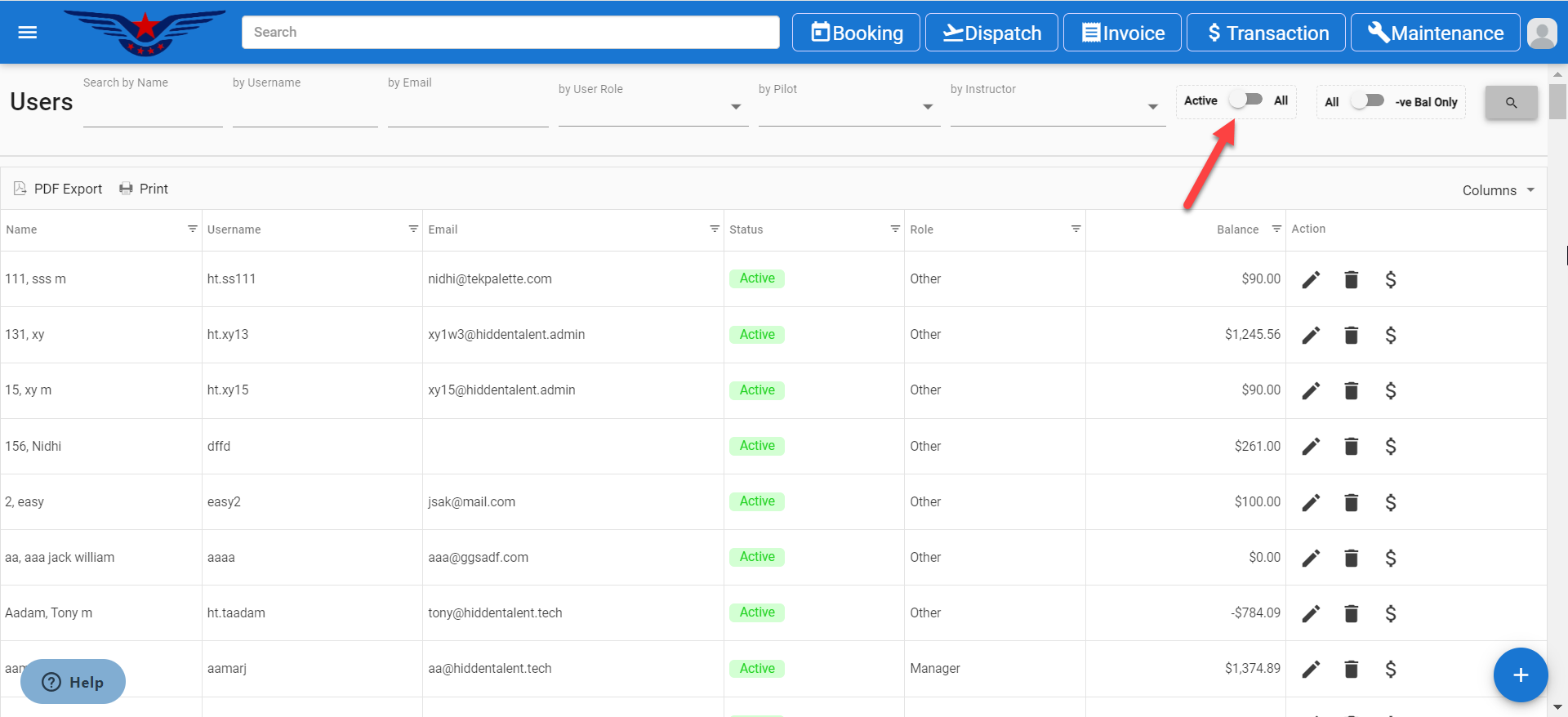Open the Maintenance section
1568x717 pixels.
[1435, 33]
